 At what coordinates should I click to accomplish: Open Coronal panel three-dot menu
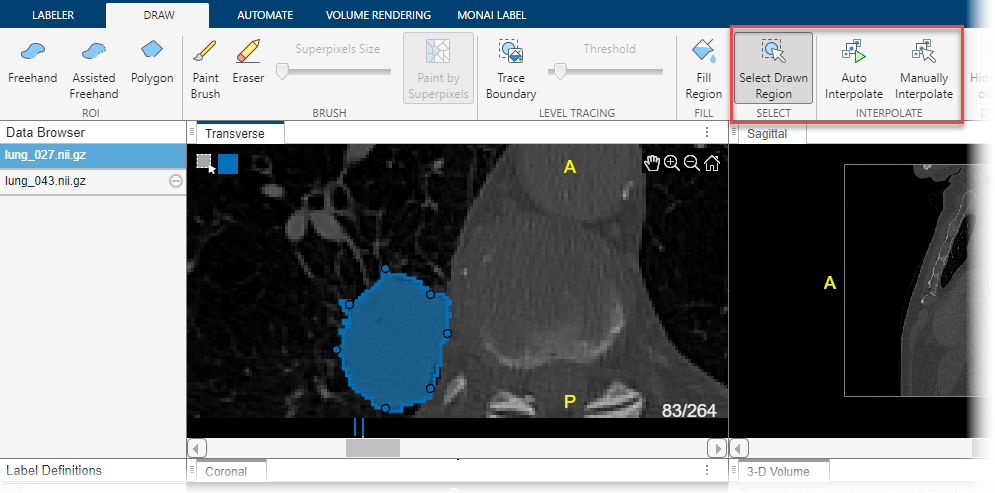tap(706, 470)
